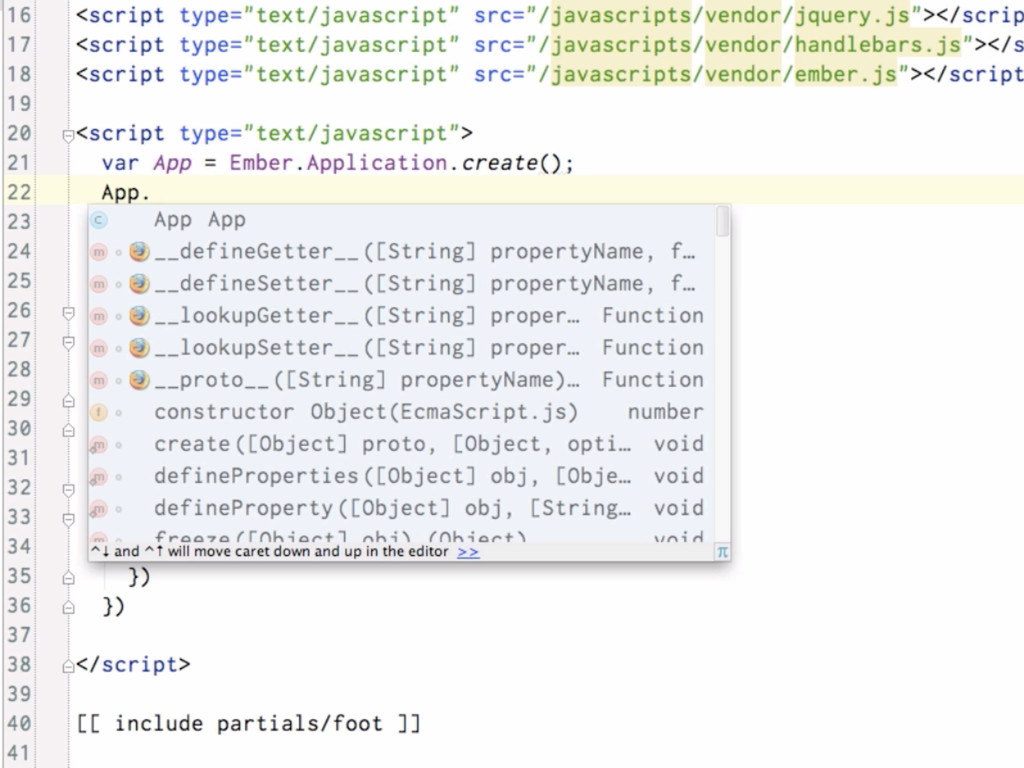
Task: Pick the __lookupGetter__ completion entry
Action: (x=401, y=315)
